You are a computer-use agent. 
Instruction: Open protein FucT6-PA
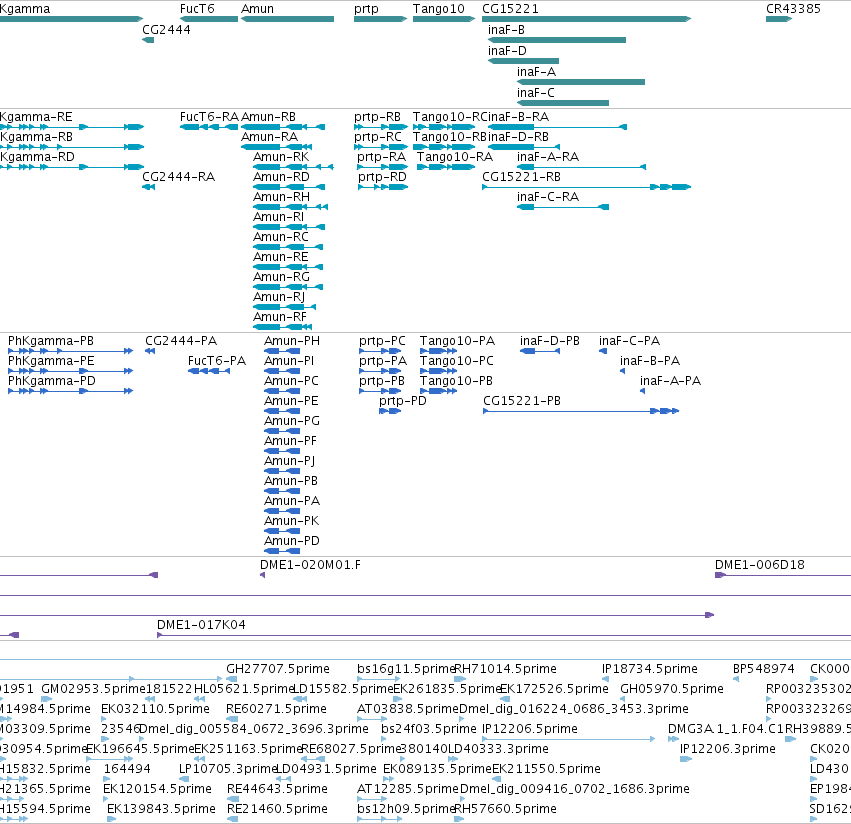point(217,361)
